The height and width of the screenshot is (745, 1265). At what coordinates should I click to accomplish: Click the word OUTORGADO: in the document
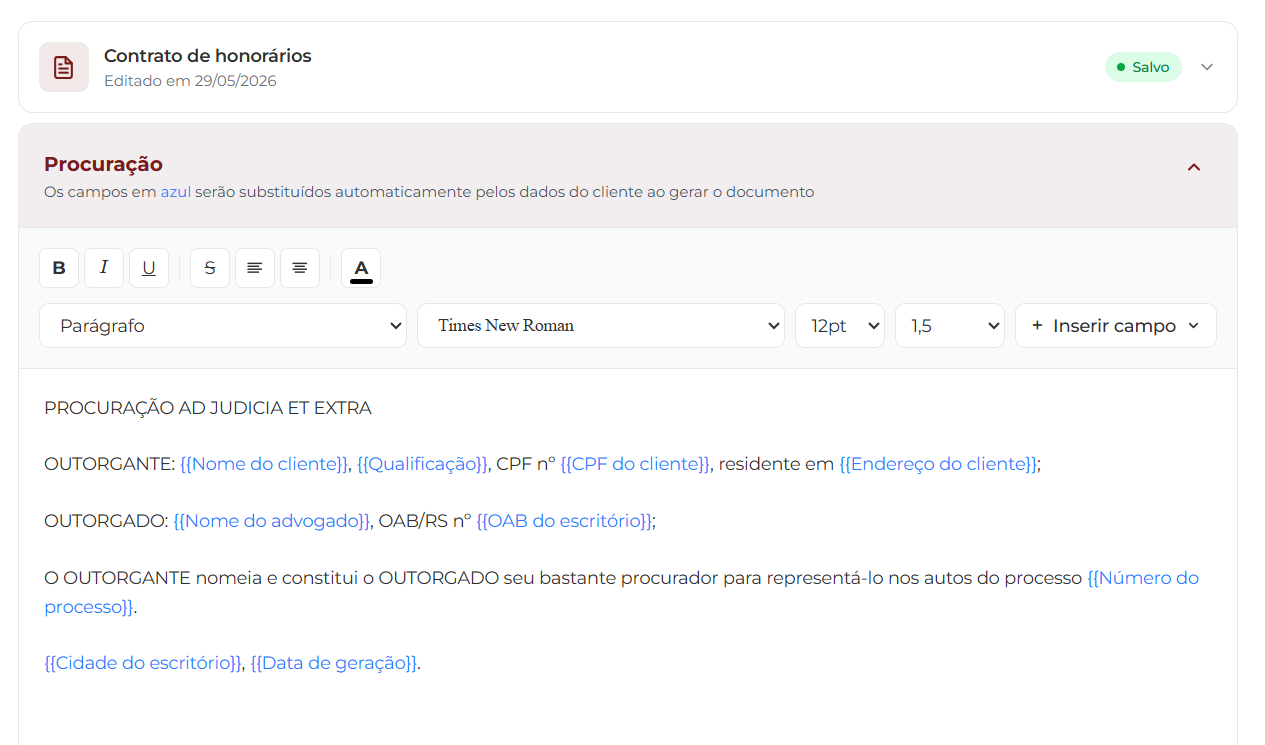tap(106, 521)
